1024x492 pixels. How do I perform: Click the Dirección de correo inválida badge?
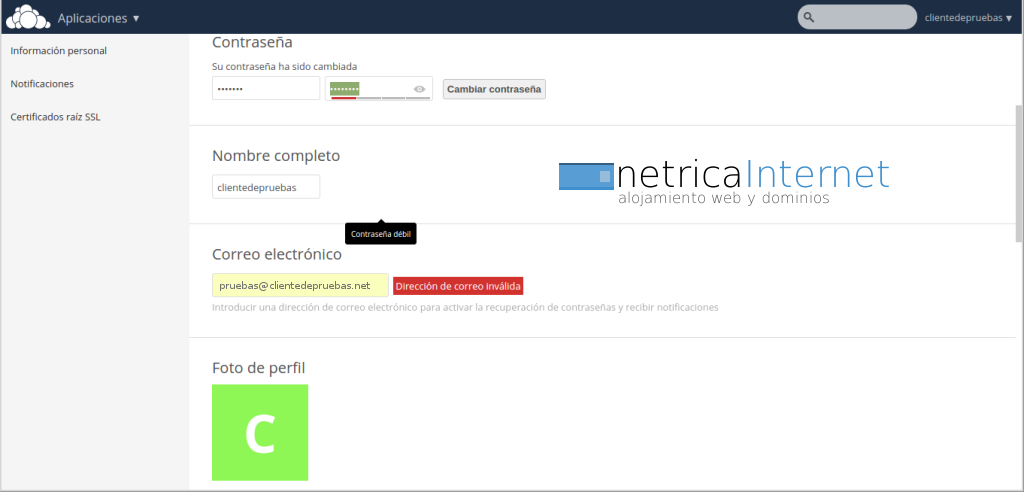coord(458,286)
